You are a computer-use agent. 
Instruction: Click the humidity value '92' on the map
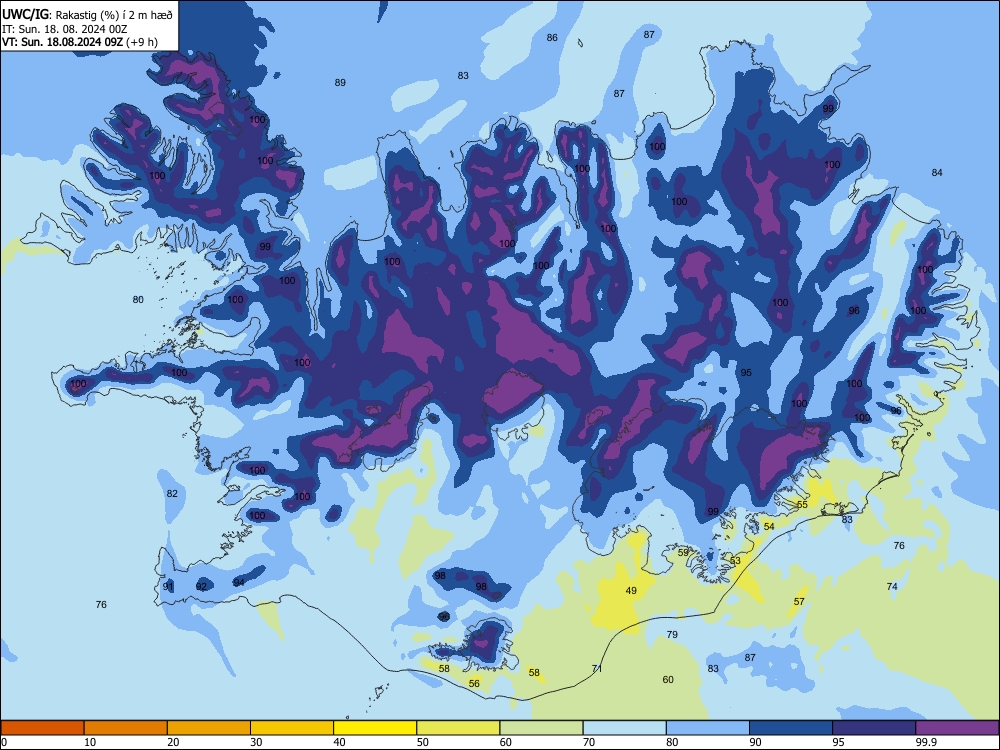click(202, 586)
